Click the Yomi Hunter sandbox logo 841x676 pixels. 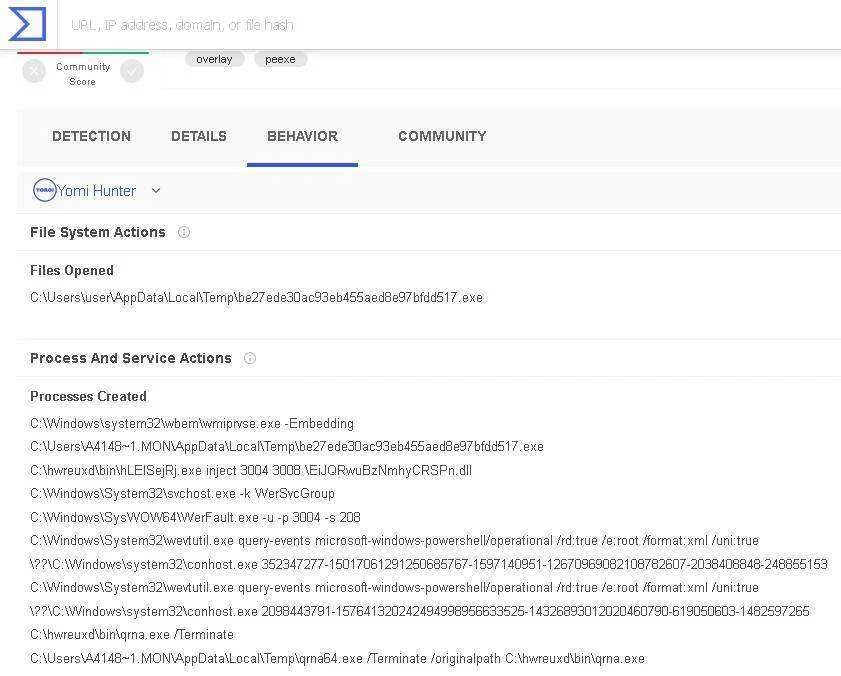tap(45, 190)
